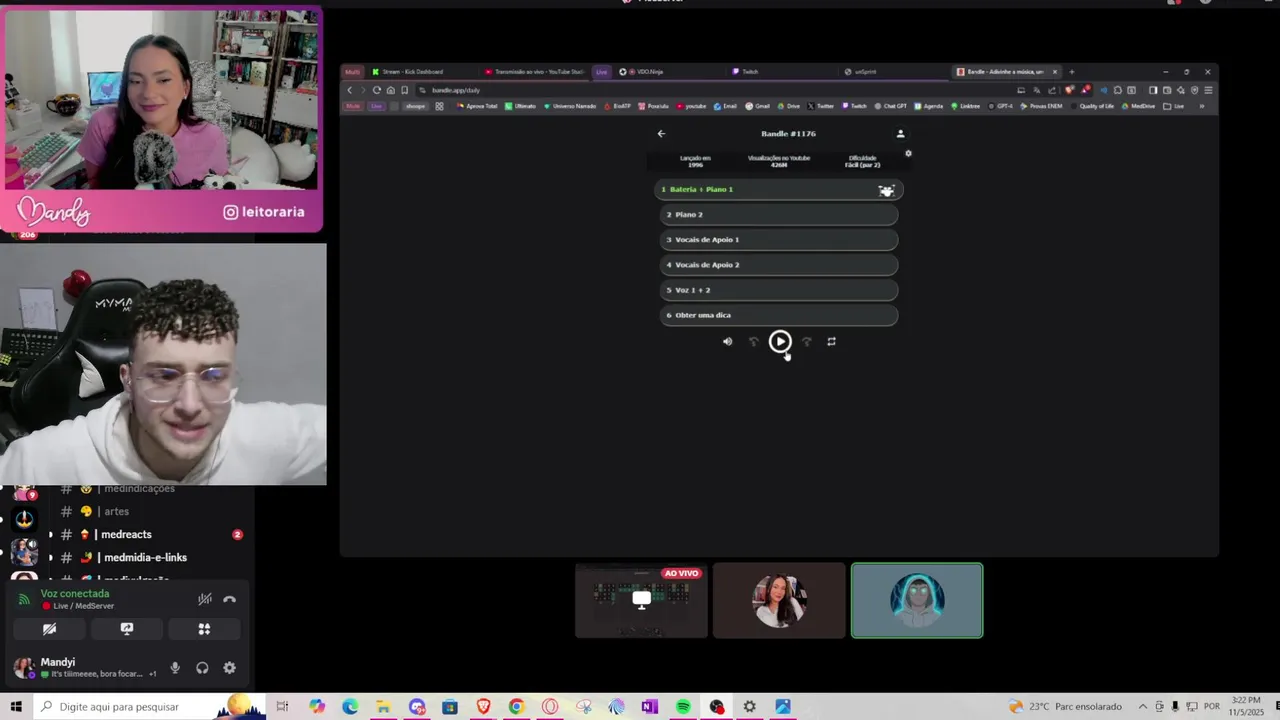The height and width of the screenshot is (720, 1280).
Task: Switch to unSprint browser tab
Action: 893,72
